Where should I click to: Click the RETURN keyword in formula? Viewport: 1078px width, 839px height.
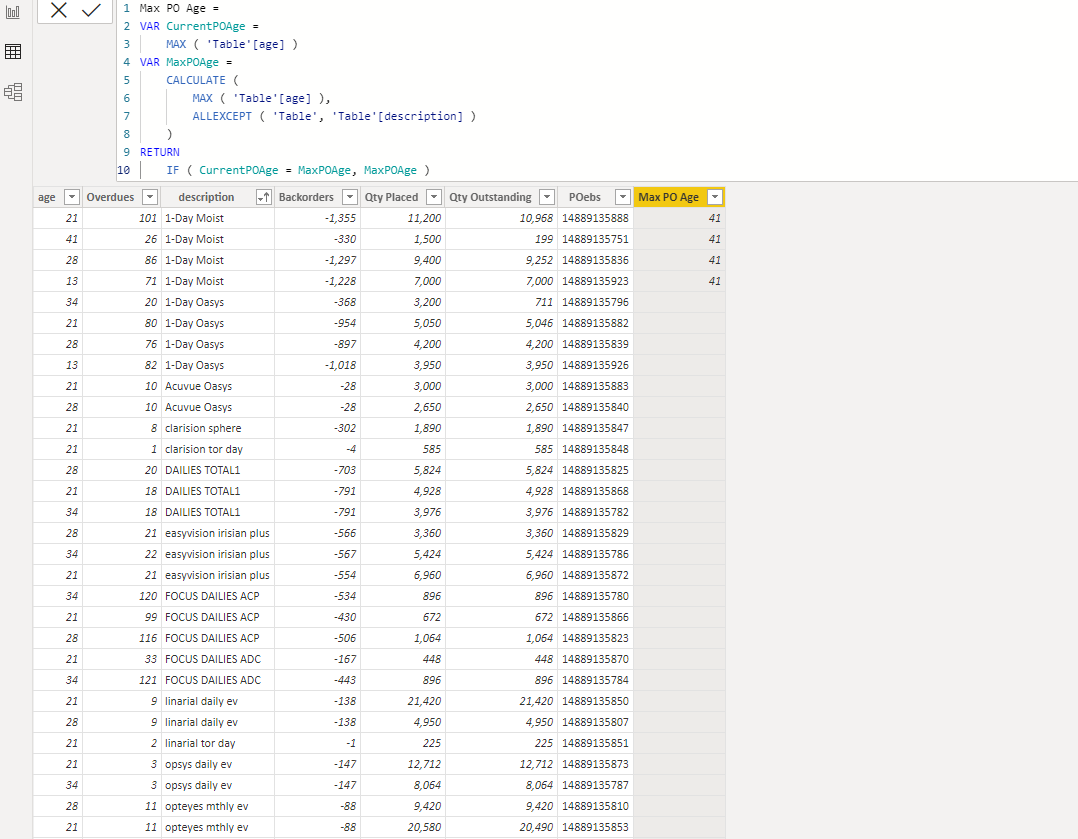[x=160, y=152]
